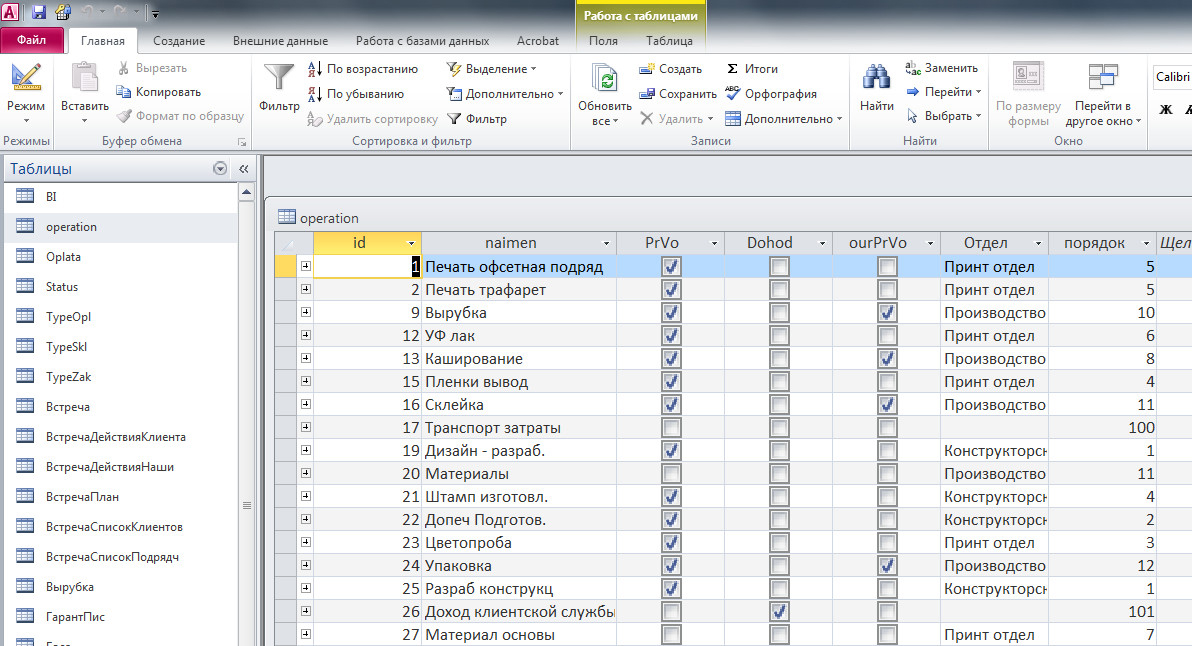Open the Calibri font name box
Screen dimensions: 1192x646
pos(1171,77)
